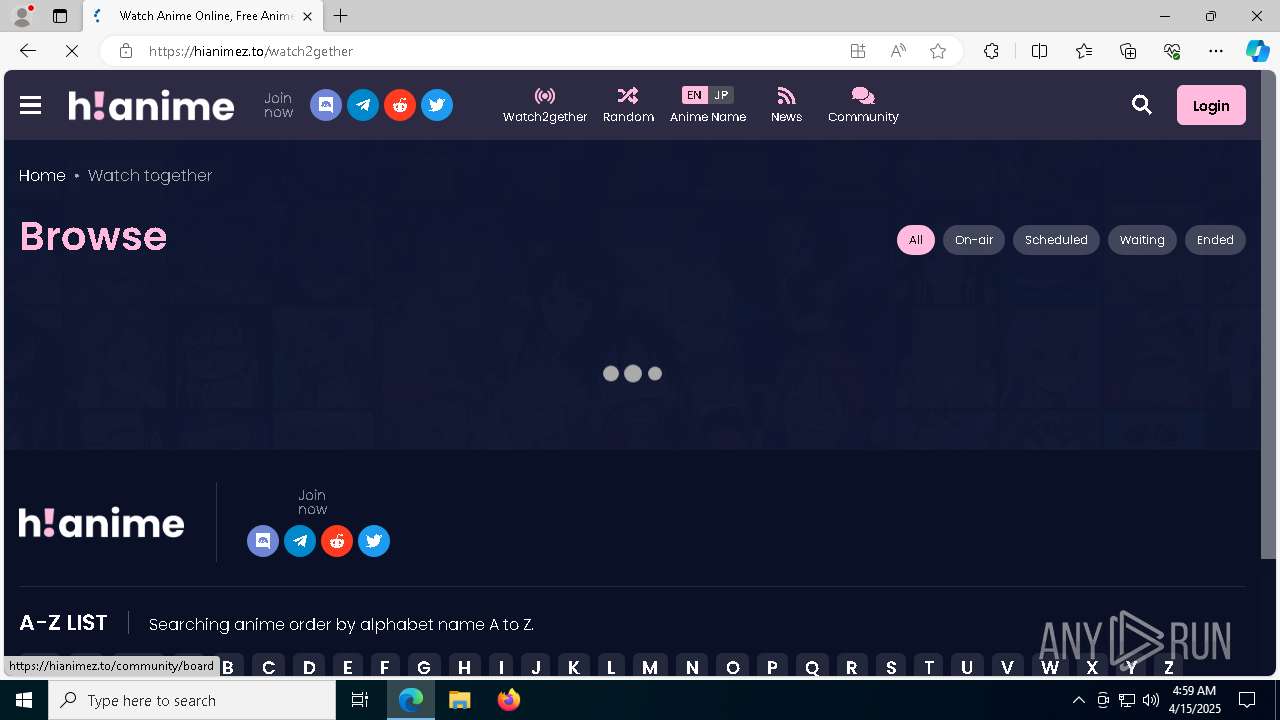This screenshot has height=720, width=1280.
Task: Open a new browser tab
Action: coord(341,16)
